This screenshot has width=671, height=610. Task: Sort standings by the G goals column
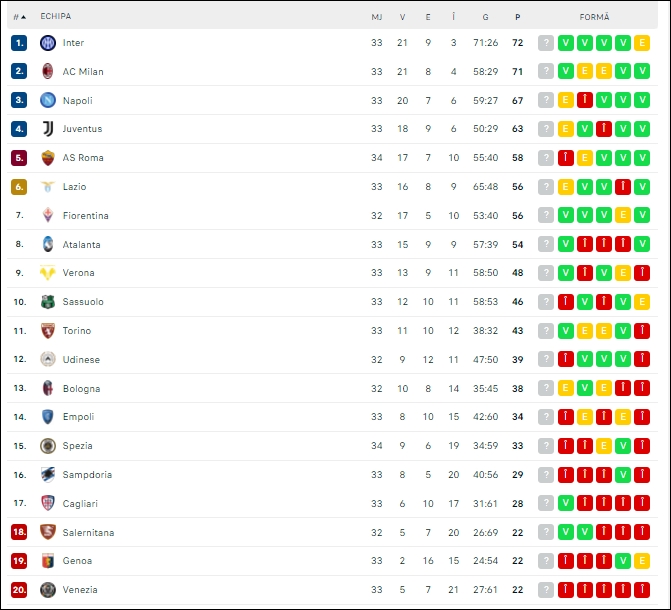tap(485, 17)
